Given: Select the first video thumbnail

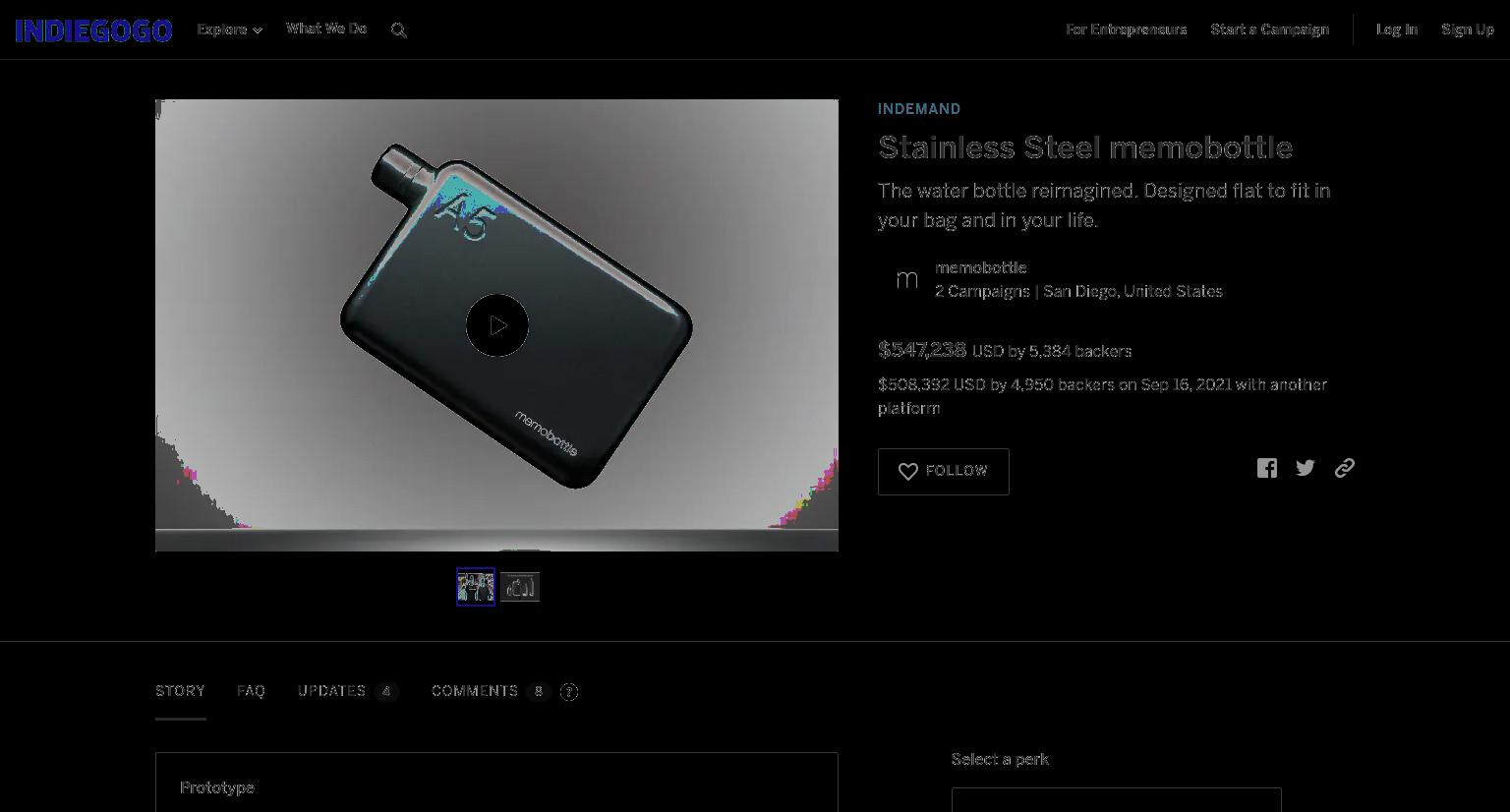Looking at the screenshot, I should coord(476,587).
